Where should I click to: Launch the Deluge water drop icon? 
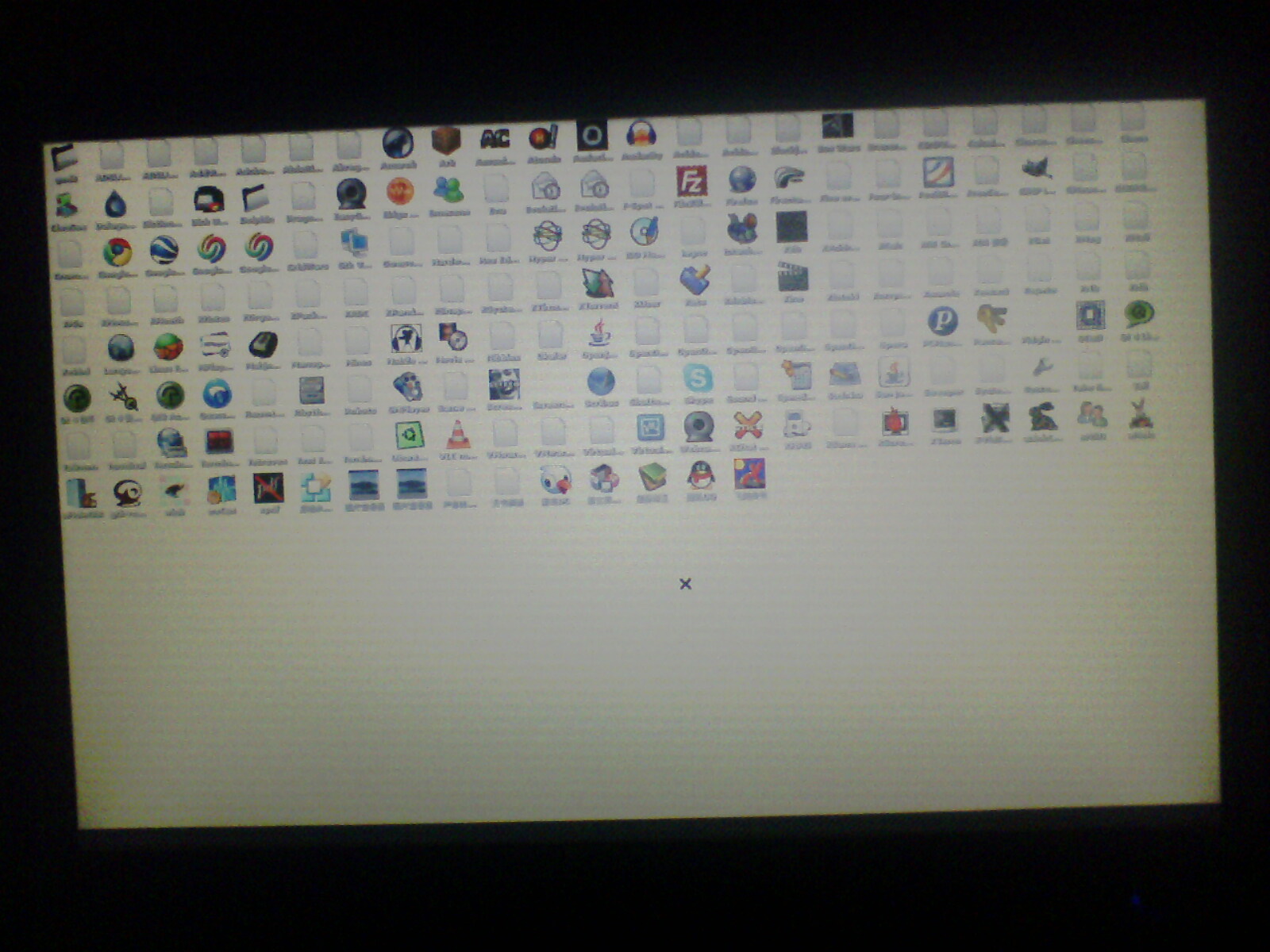pos(115,205)
